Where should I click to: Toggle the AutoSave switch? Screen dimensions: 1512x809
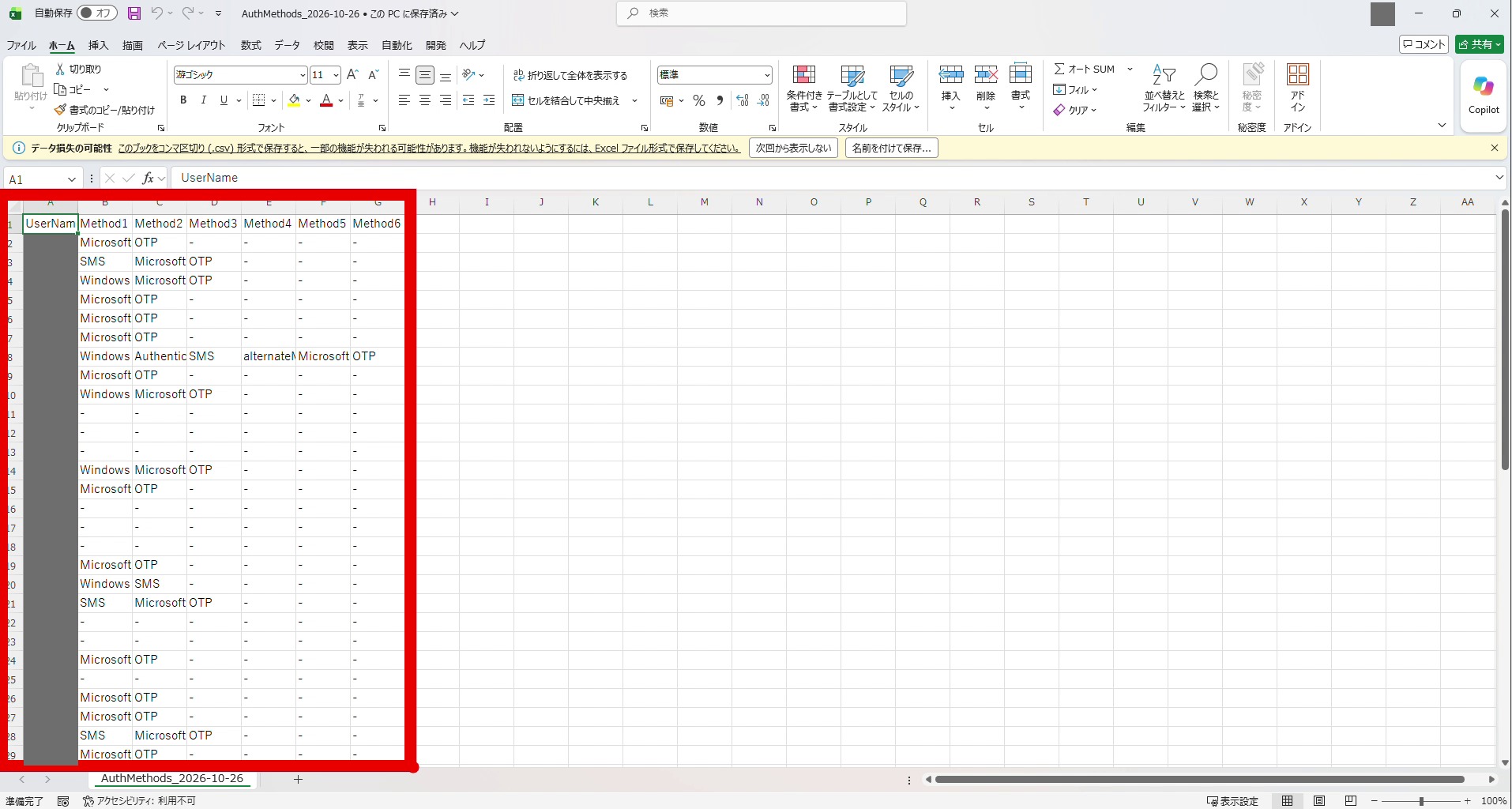coord(97,13)
